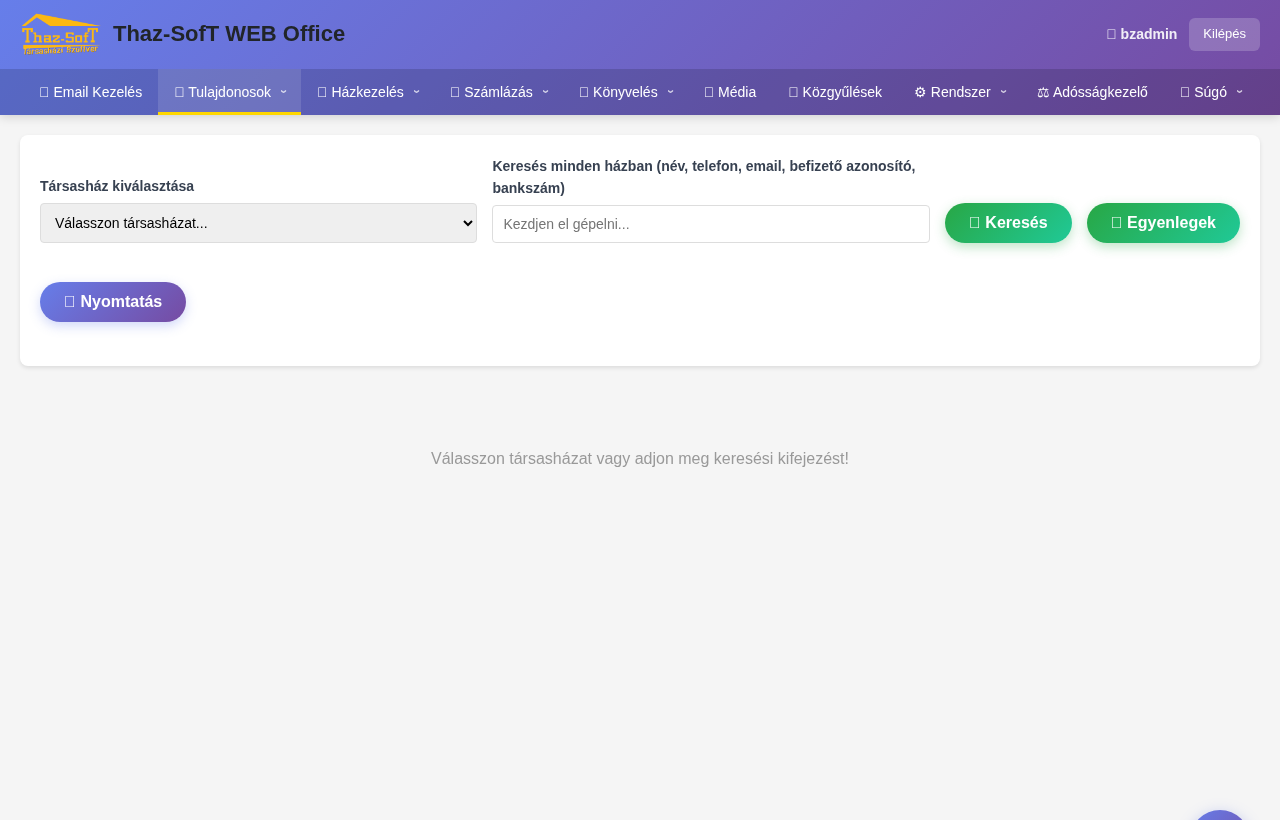
Task: Click the Nyomtatás print button
Action: click(x=113, y=302)
